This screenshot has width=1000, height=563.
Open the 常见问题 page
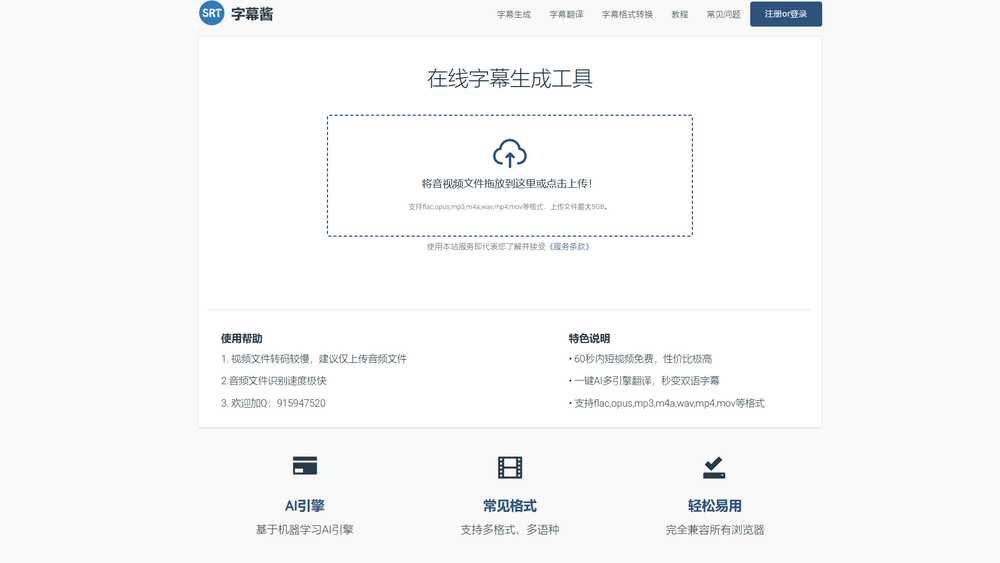(x=723, y=14)
